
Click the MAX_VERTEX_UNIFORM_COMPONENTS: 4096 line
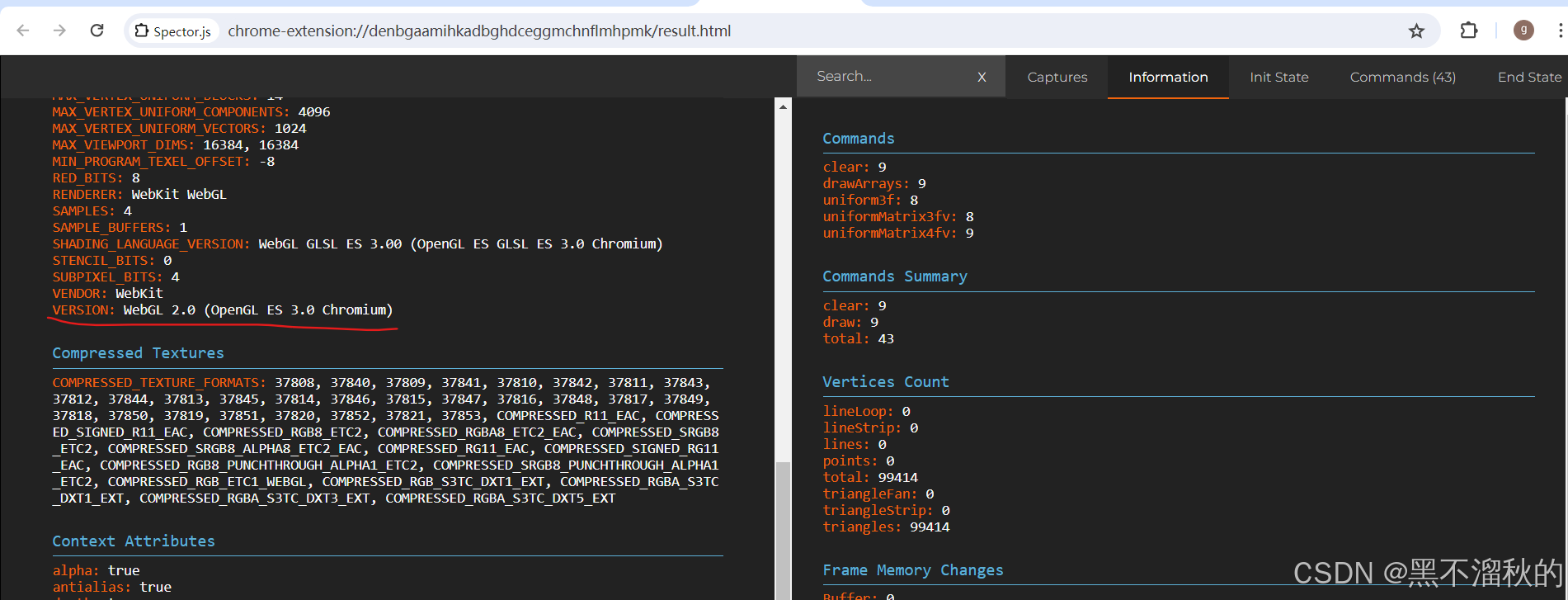click(x=191, y=112)
